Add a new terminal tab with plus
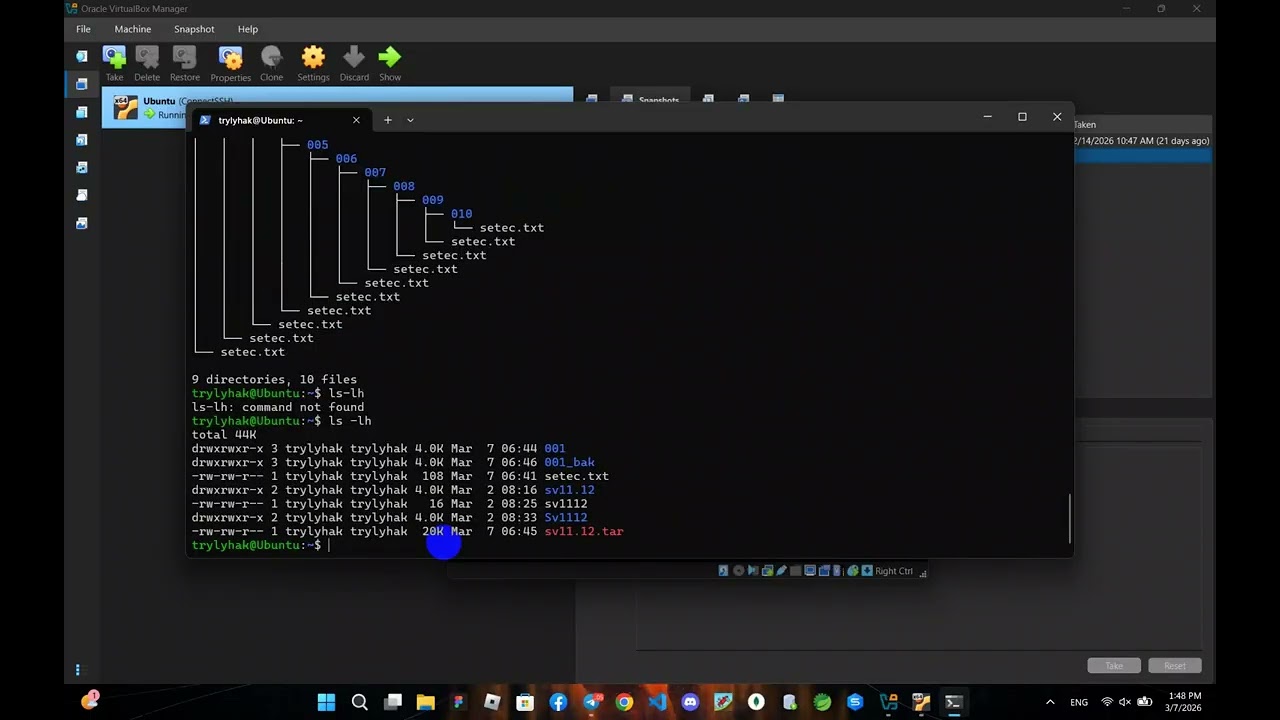Image resolution: width=1280 pixels, height=720 pixels. point(388,120)
